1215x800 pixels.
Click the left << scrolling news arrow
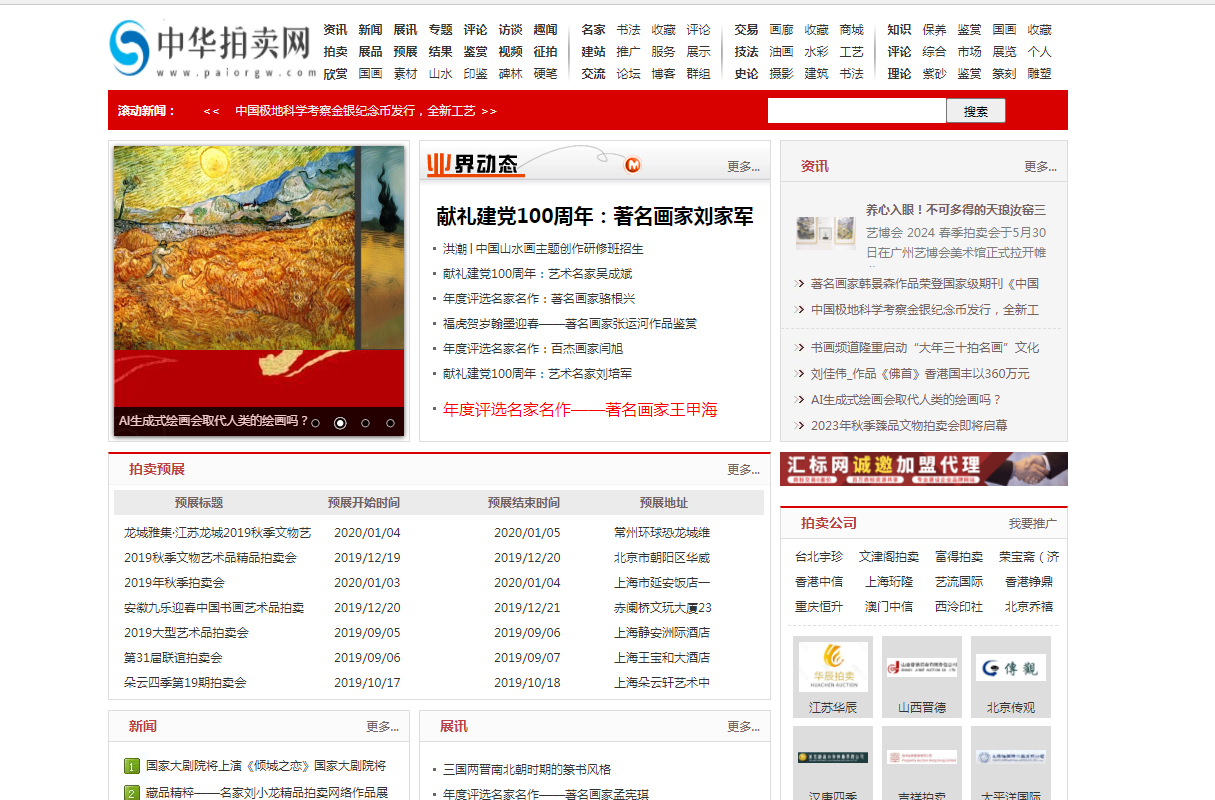point(211,111)
